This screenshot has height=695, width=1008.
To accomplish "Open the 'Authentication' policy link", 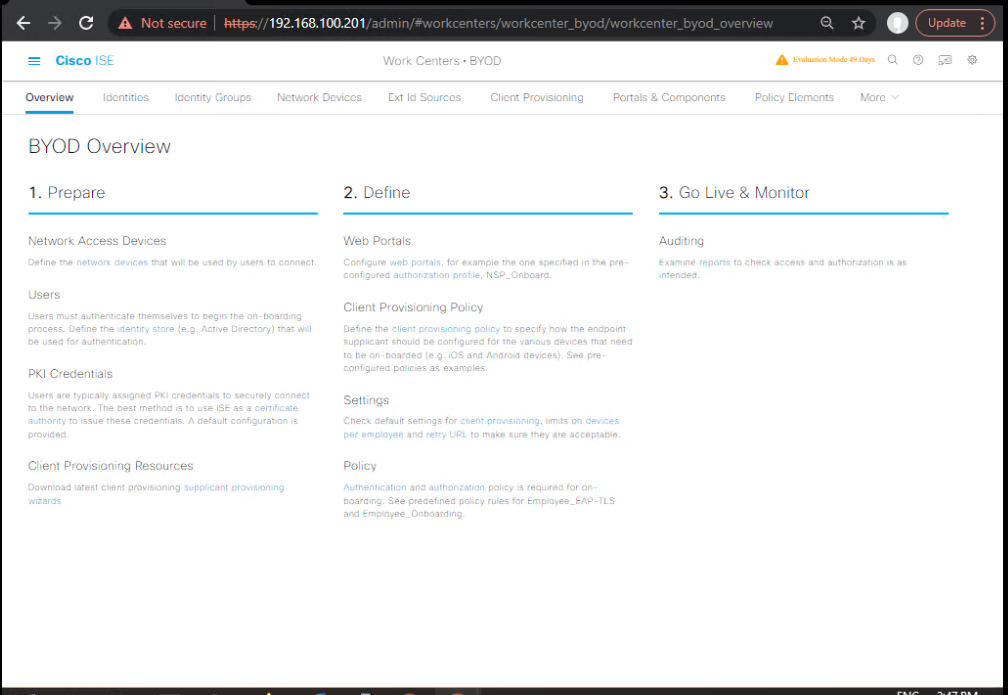I will coord(375,487).
